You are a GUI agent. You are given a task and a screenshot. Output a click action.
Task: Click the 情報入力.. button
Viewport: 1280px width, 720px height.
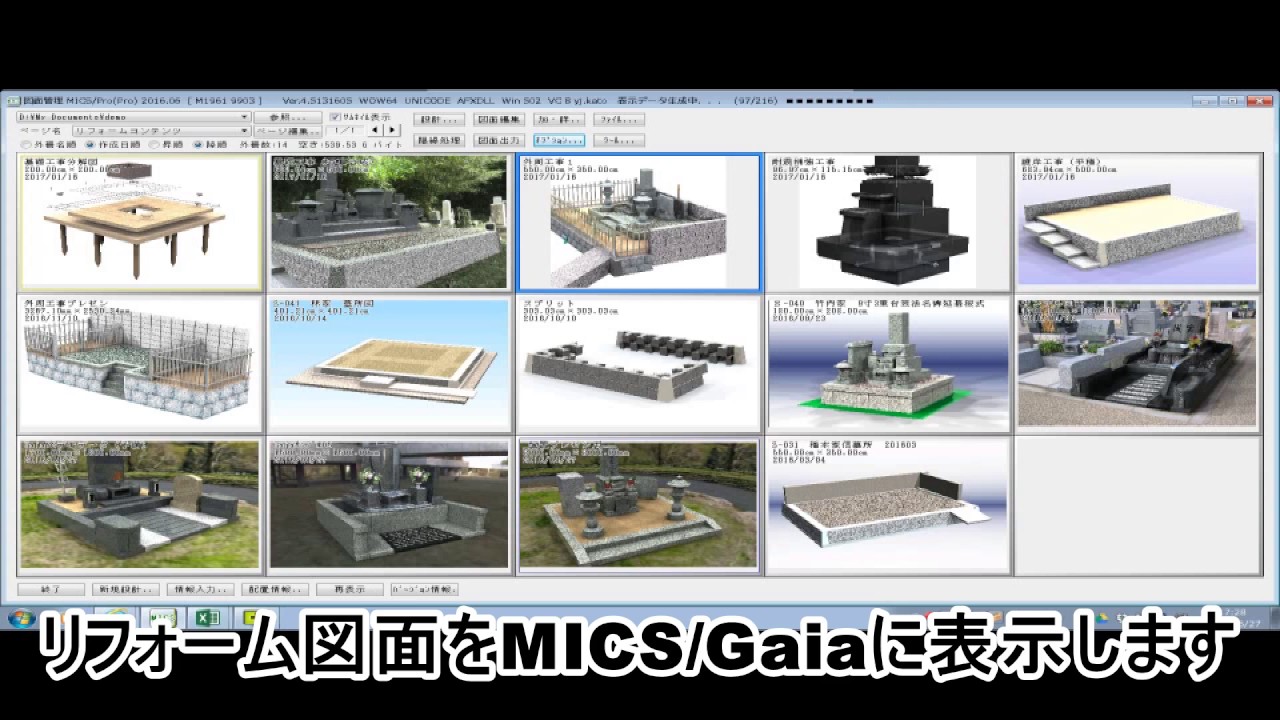[x=200, y=590]
